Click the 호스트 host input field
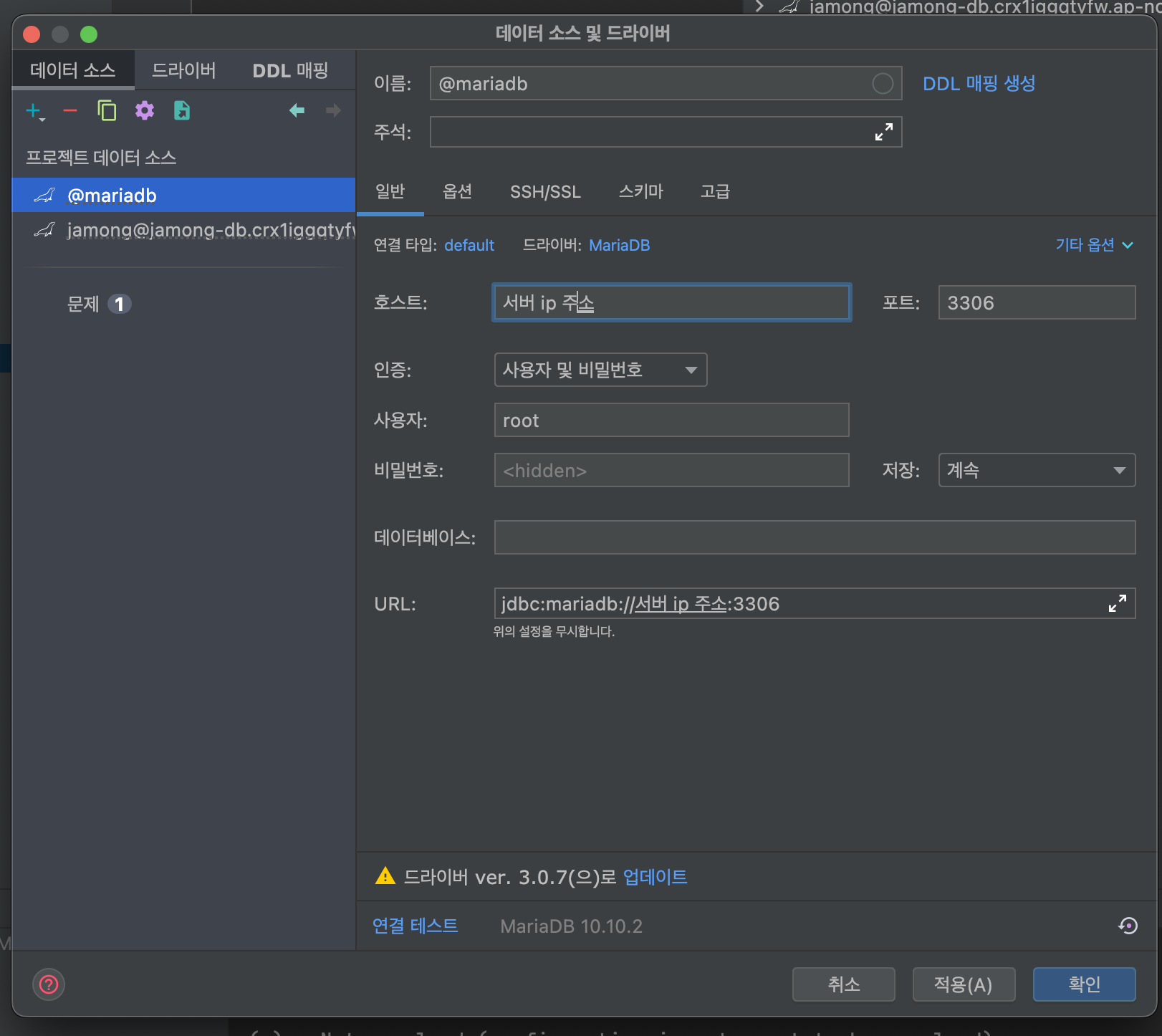Screen dimensions: 1162x1036 [x=671, y=302]
